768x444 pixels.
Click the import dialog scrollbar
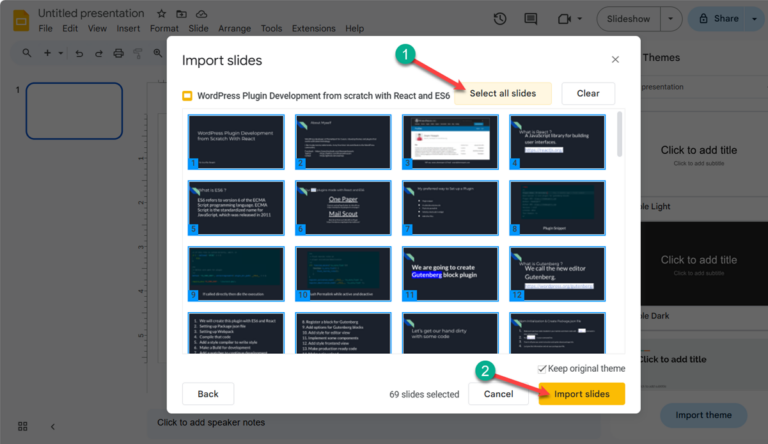click(x=620, y=134)
